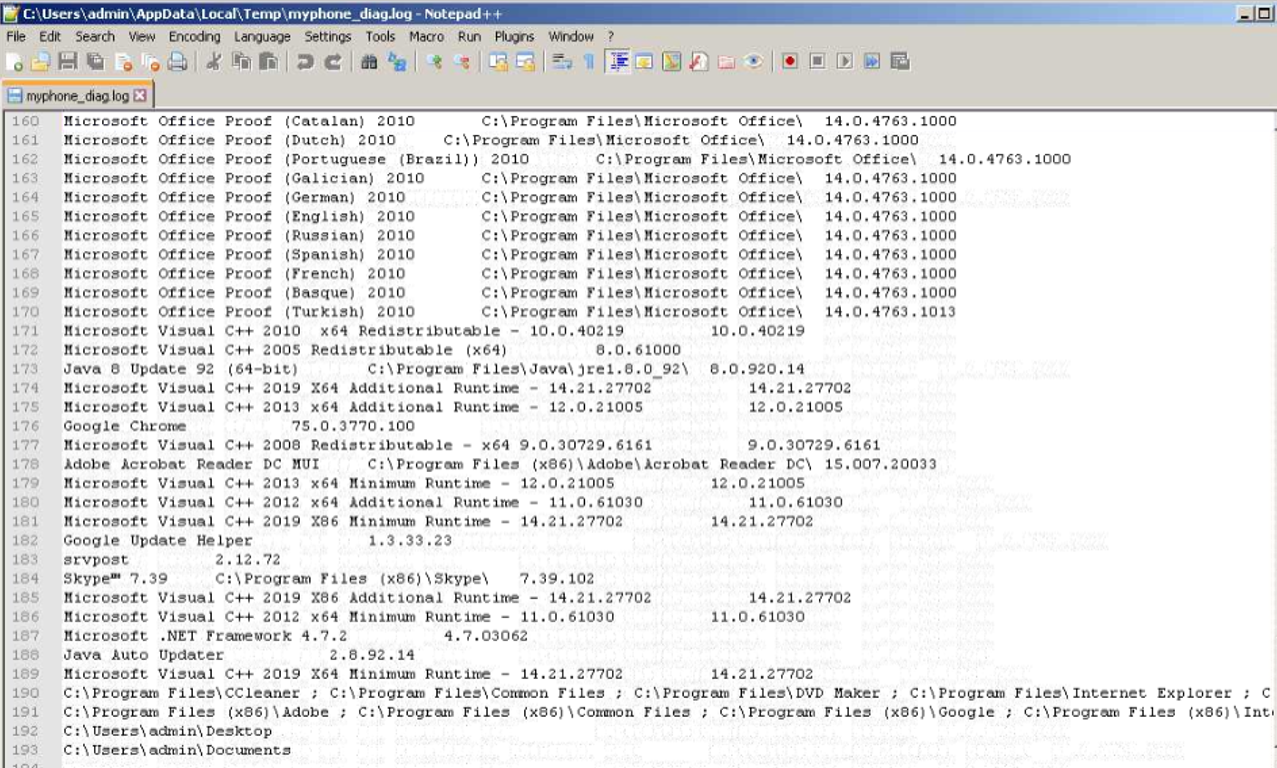Create a new document with New icon
Screen dimensions: 1277x768
point(14,62)
